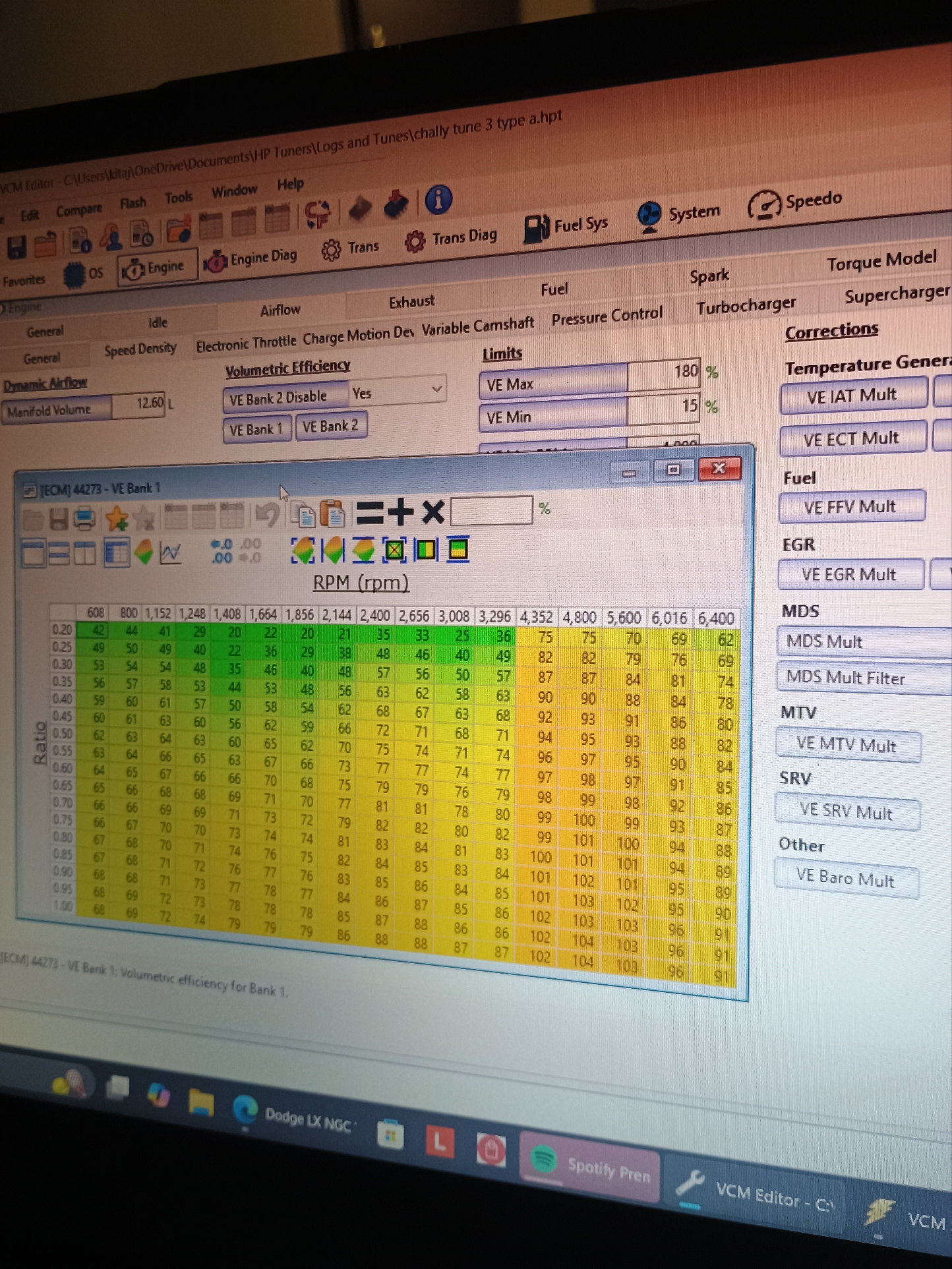Click the plus add-value icon

[x=400, y=512]
